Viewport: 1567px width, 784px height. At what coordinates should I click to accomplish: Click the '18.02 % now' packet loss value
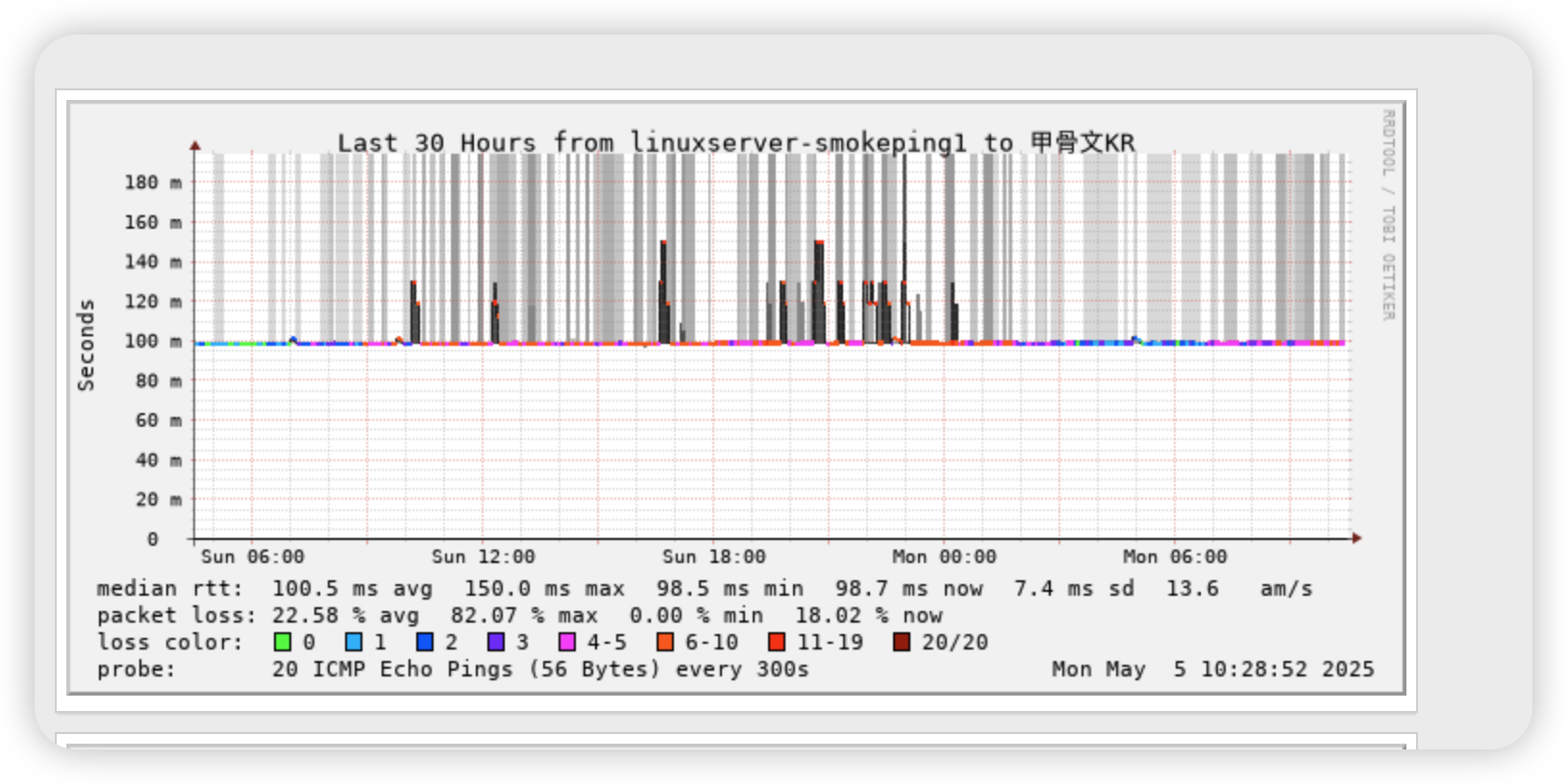[869, 616]
